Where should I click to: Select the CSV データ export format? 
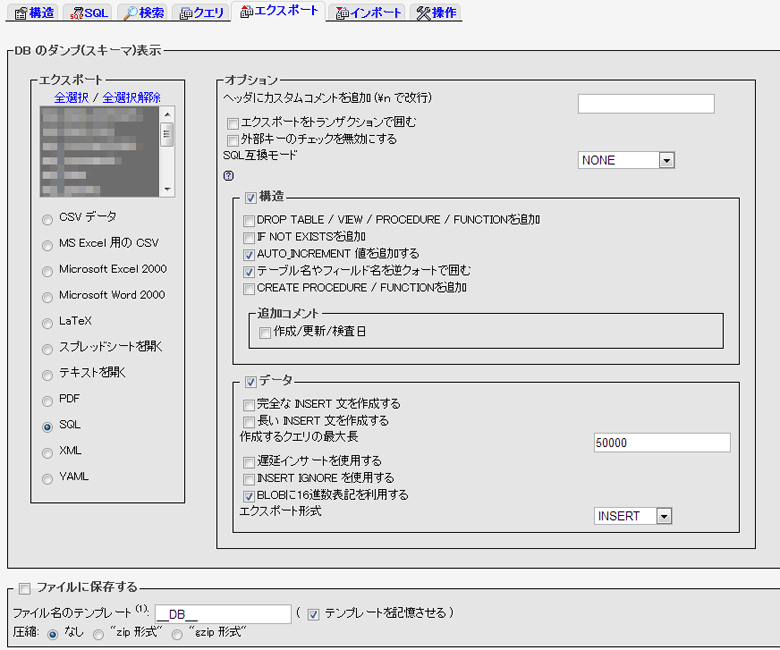(x=47, y=219)
